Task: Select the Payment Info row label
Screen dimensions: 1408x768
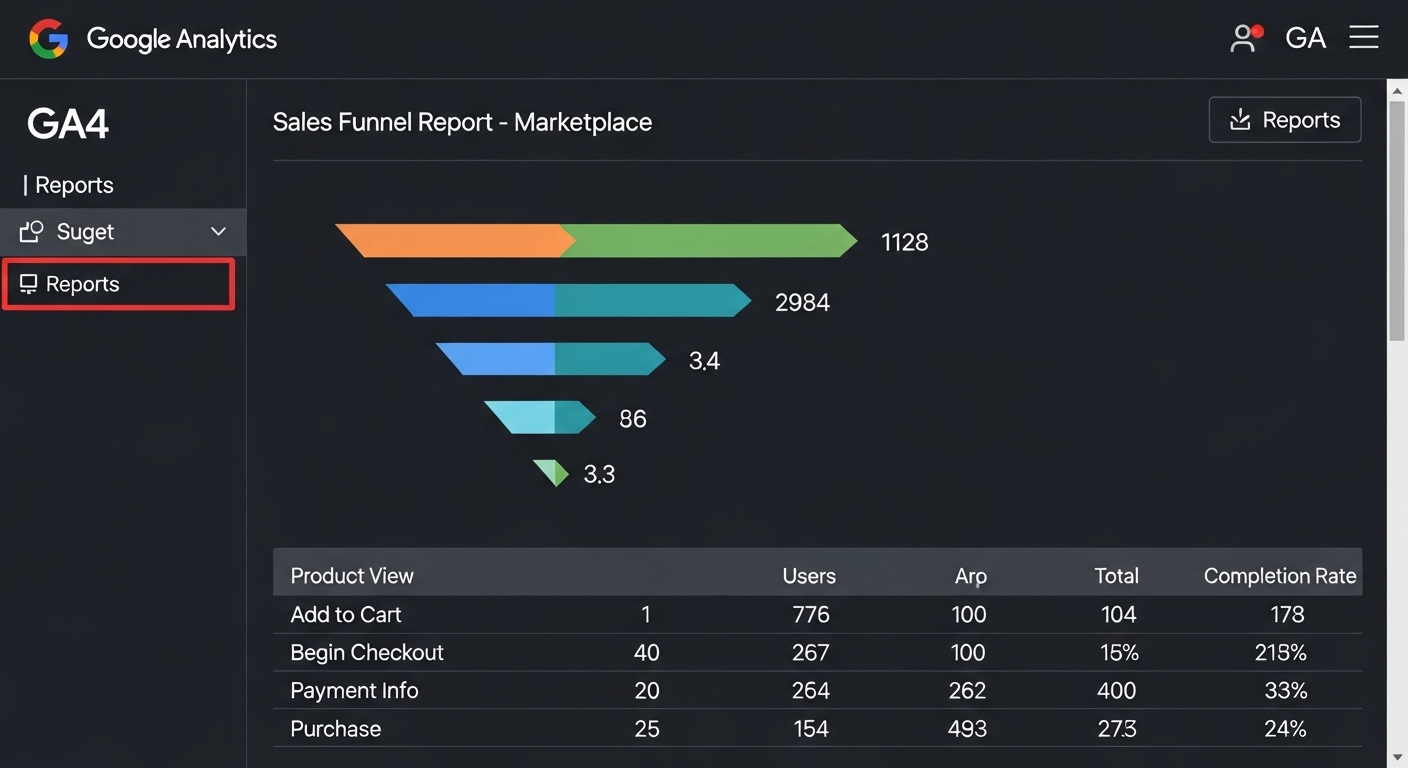Action: pos(354,691)
